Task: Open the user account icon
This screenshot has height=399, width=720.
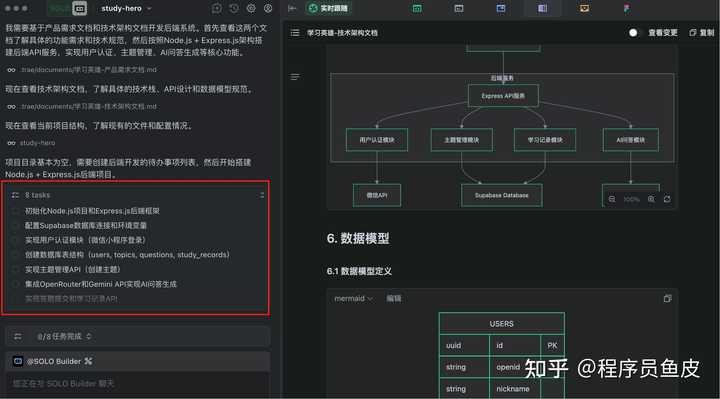Action: (268, 8)
